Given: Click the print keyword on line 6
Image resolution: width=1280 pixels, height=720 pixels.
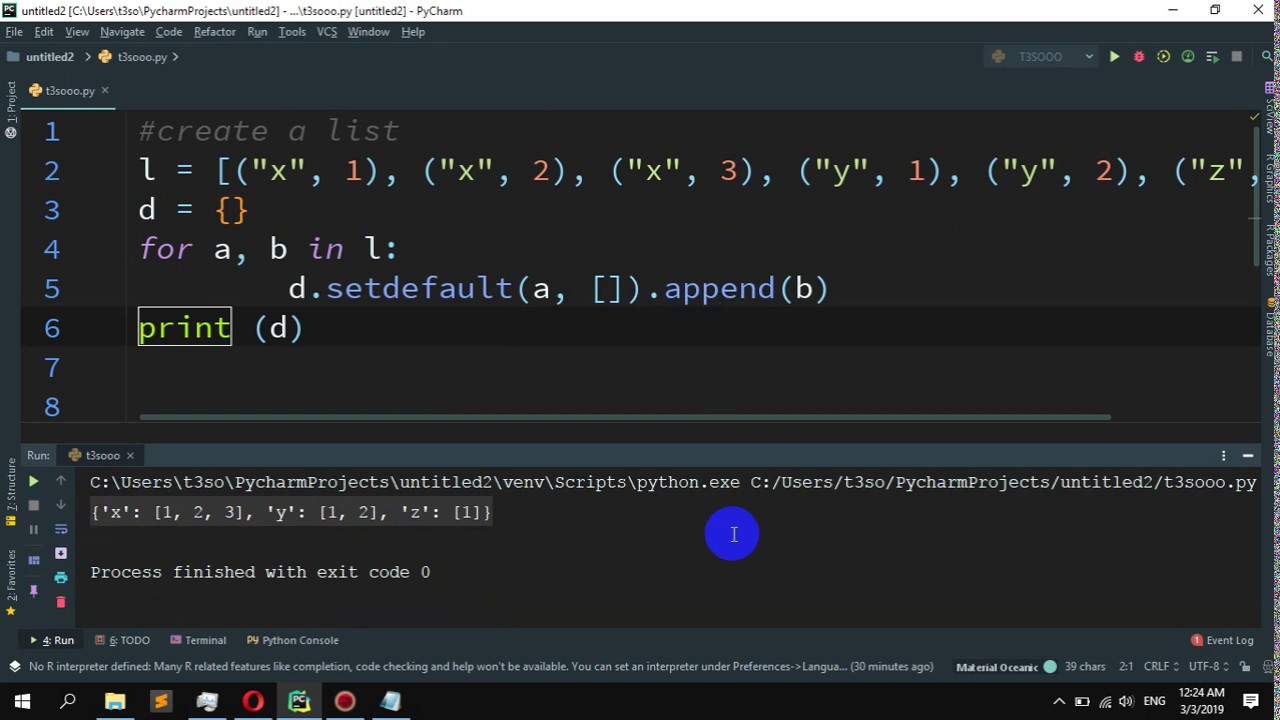Looking at the screenshot, I should 185,328.
